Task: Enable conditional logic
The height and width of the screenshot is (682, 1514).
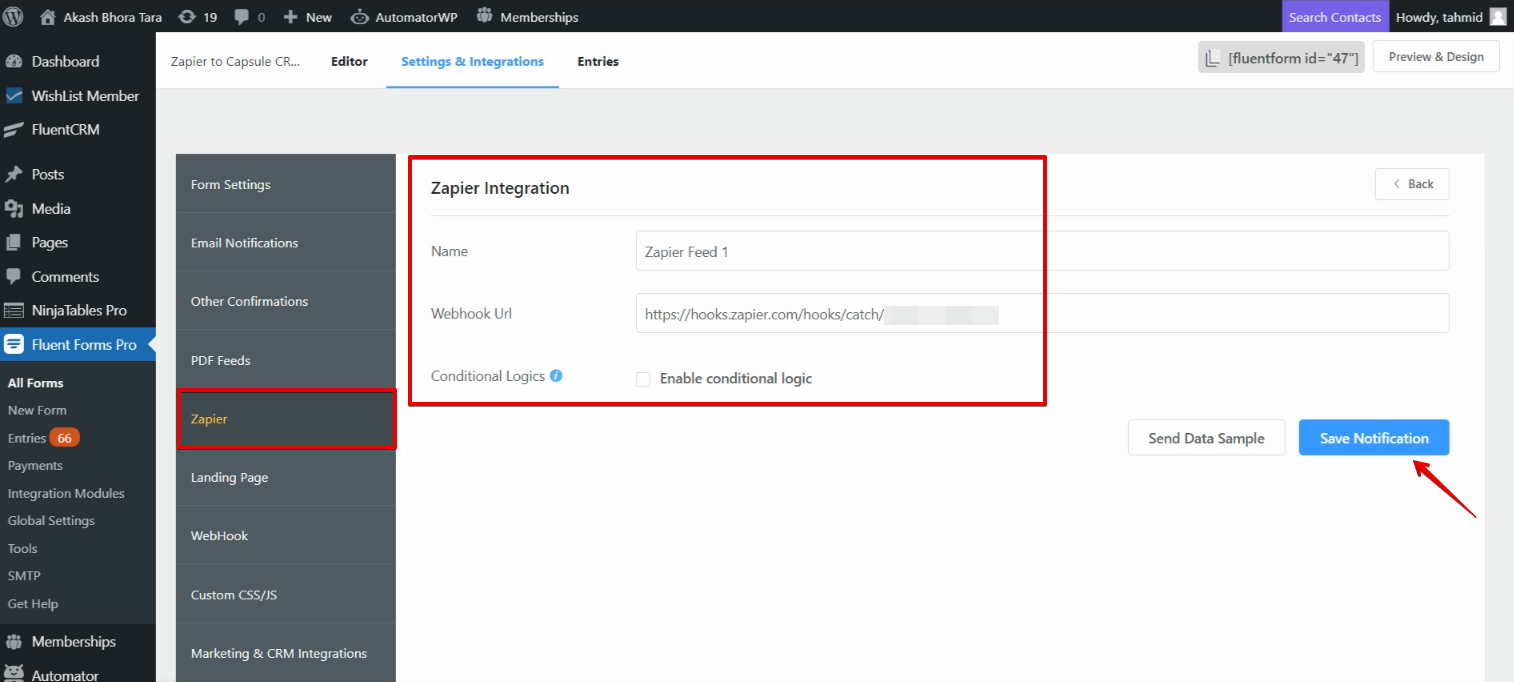Action: pyautogui.click(x=643, y=378)
